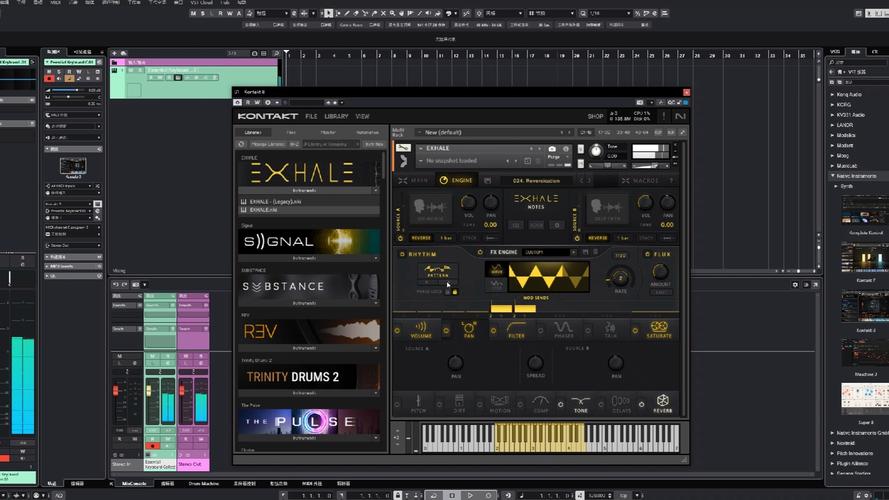Click the snapshot camera icon in Exhale header
This screenshot has height=500, width=889.
(x=552, y=149)
